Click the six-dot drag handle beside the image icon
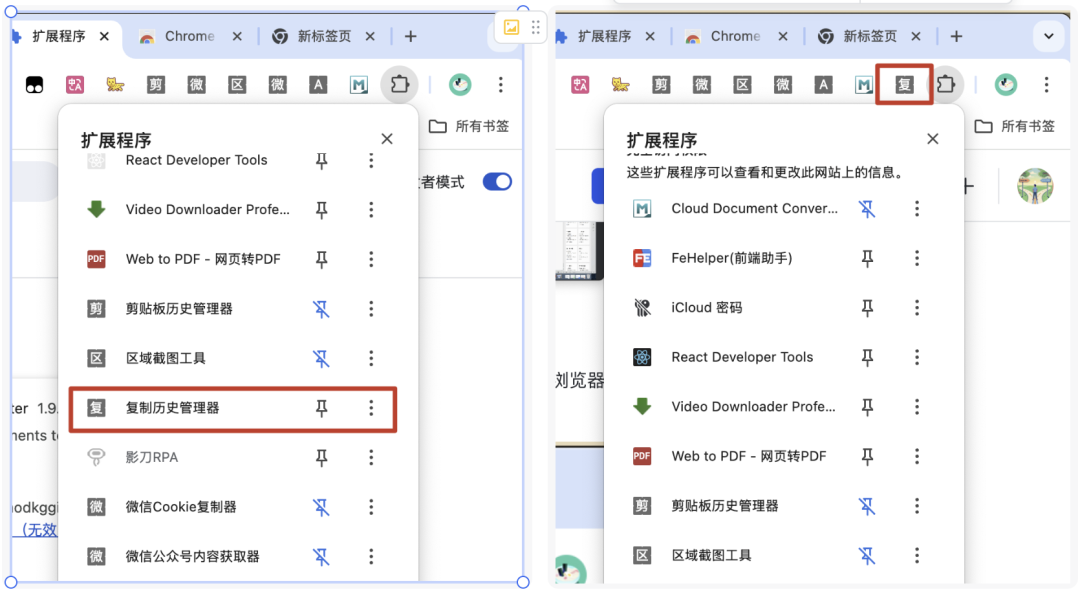Viewport: 1080px width, 590px height. pyautogui.click(x=535, y=28)
